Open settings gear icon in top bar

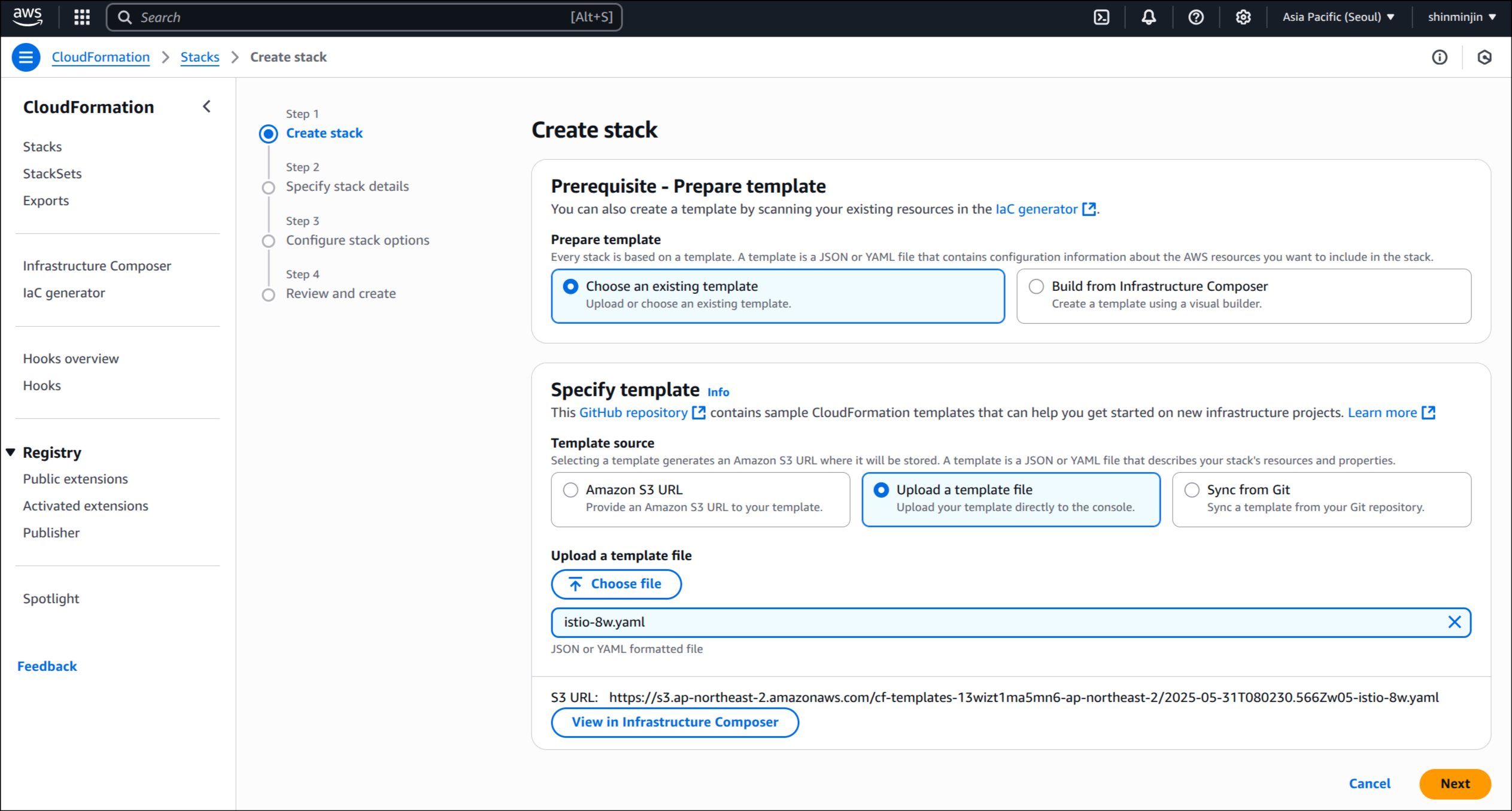pyautogui.click(x=1243, y=17)
